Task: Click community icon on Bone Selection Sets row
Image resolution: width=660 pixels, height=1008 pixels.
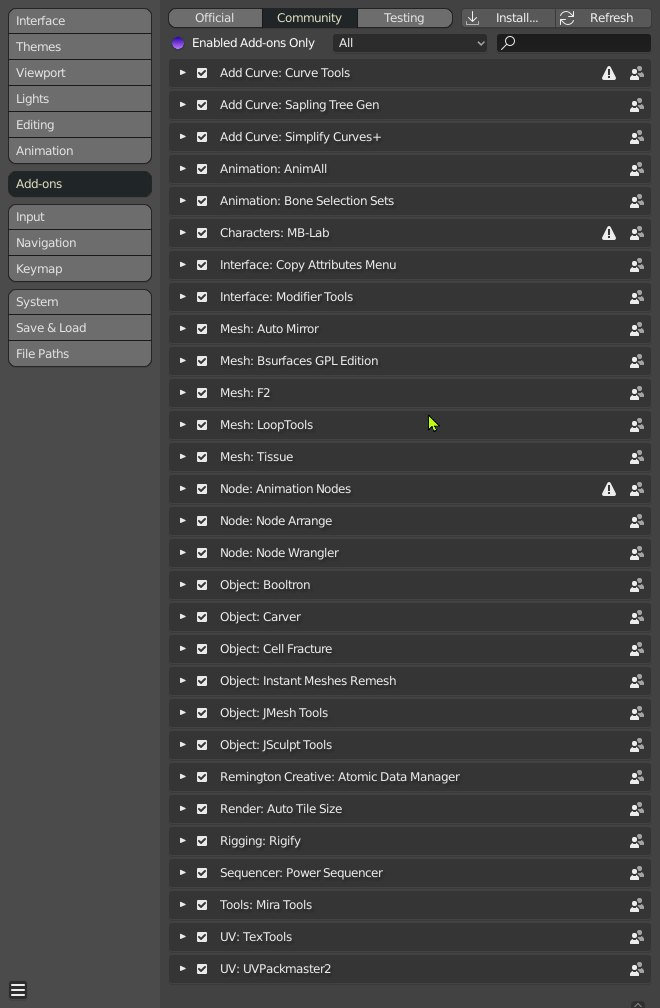Action: click(637, 201)
